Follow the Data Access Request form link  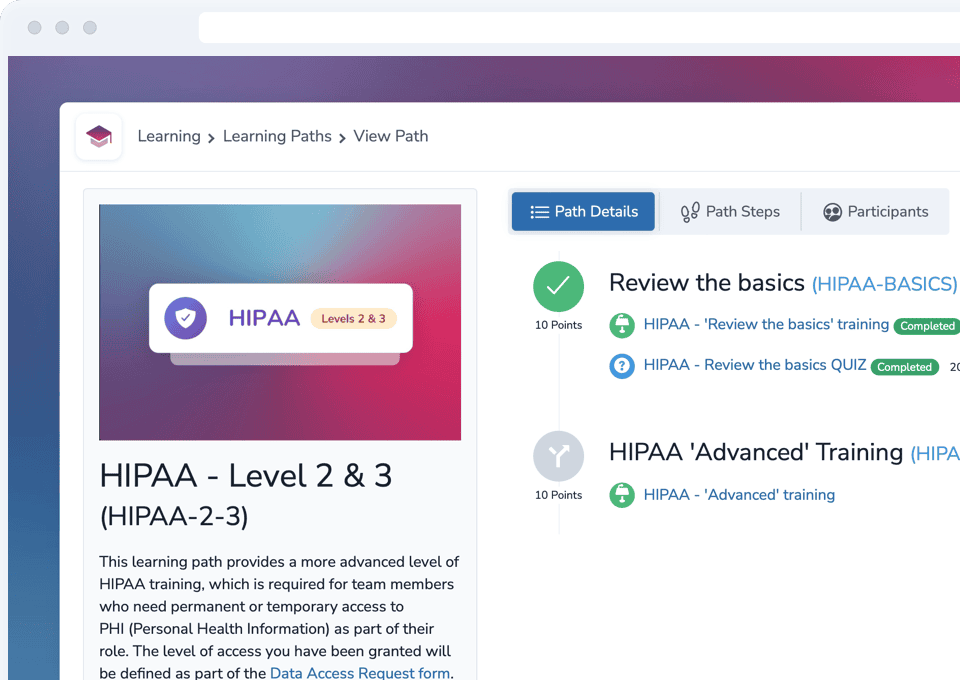(x=360, y=672)
